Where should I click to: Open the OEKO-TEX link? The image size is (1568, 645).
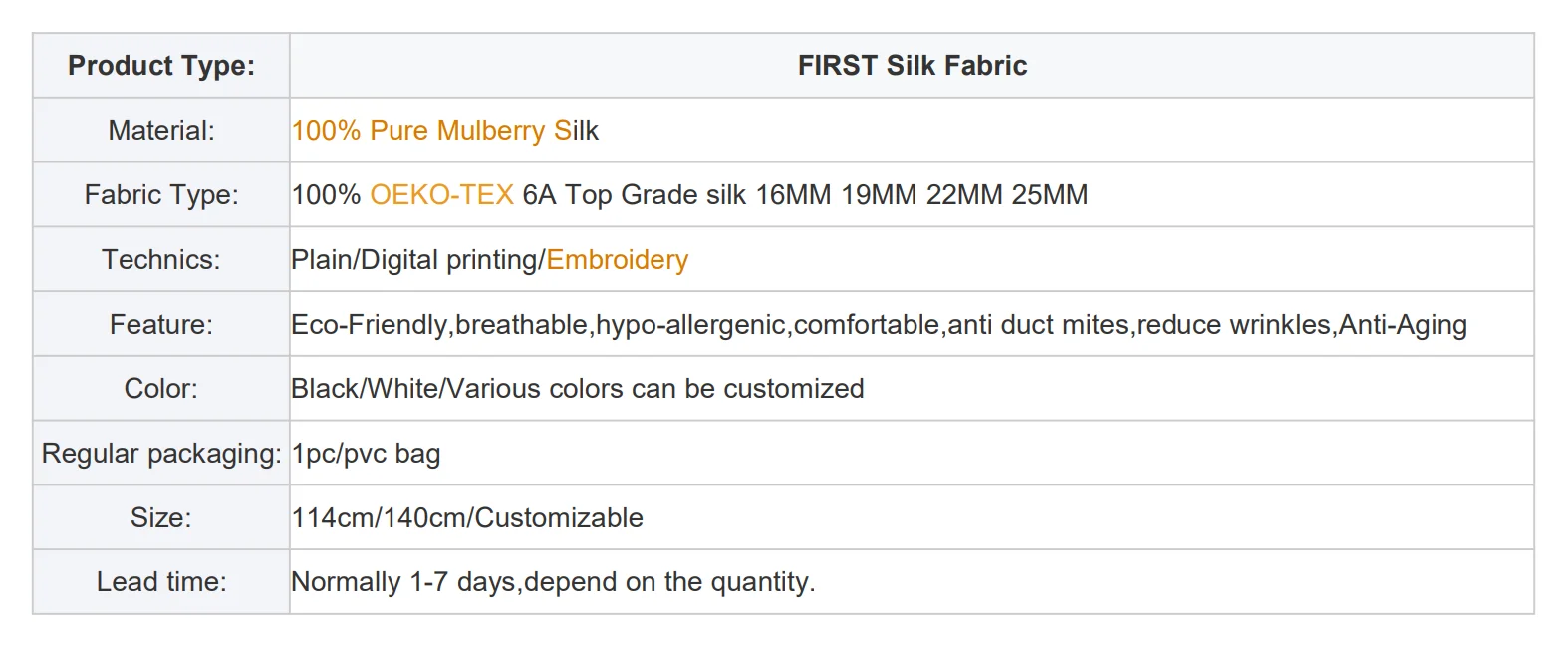(441, 195)
